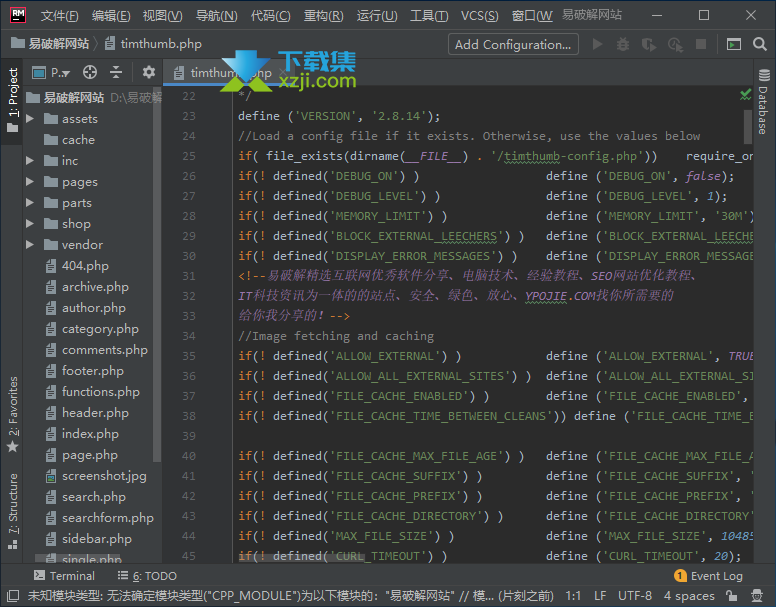Click Add Configuration button

pyautogui.click(x=513, y=45)
